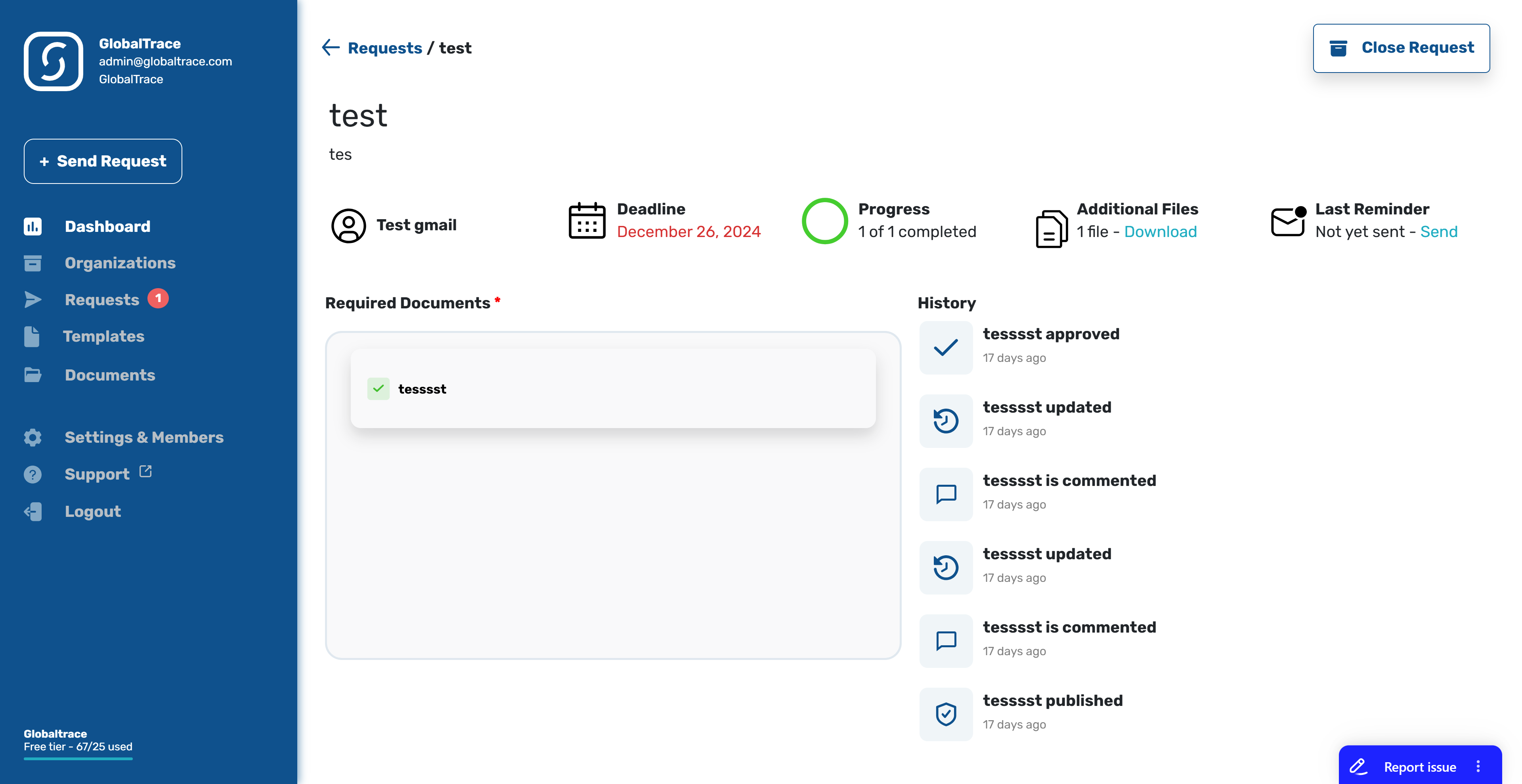Viewport: 1522px width, 784px height.
Task: Open Documents in the sidebar
Action: tap(110, 375)
